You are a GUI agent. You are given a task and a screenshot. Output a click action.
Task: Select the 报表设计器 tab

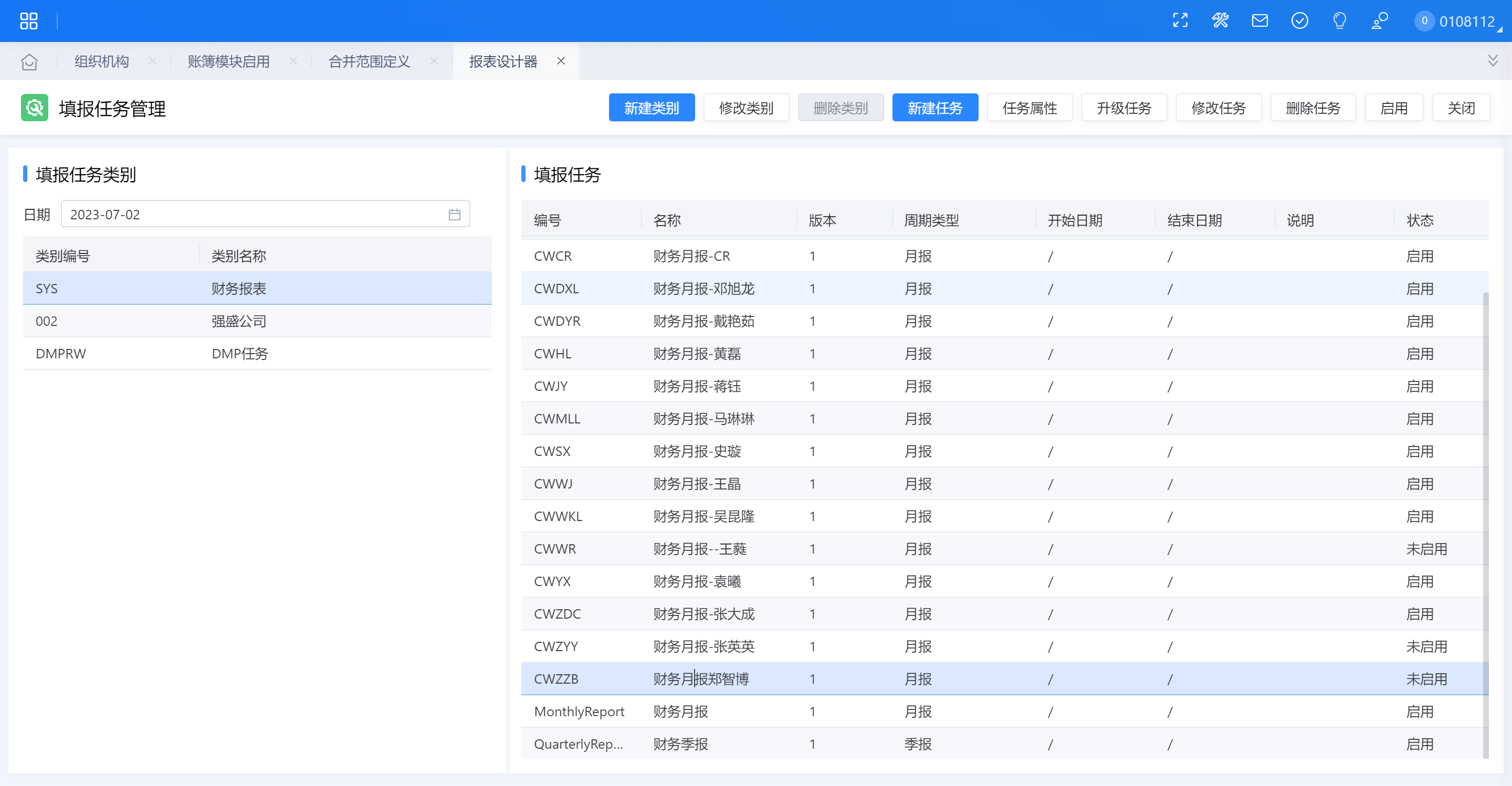click(x=503, y=61)
